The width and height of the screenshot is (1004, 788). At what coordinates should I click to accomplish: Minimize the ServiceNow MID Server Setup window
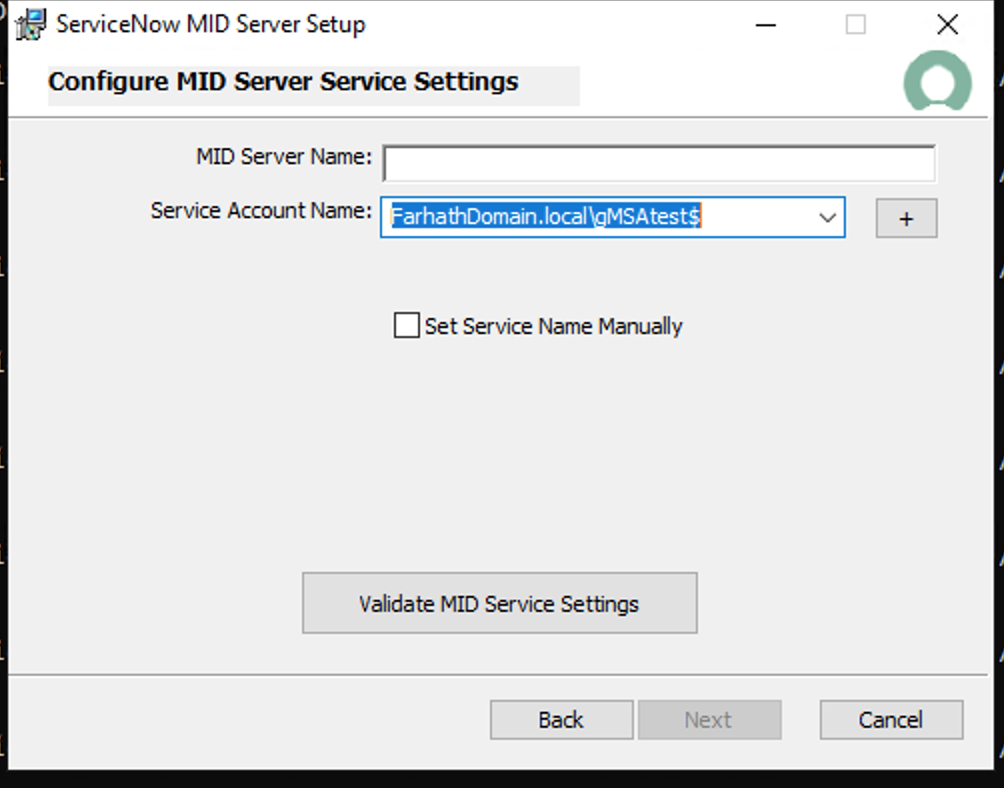(765, 25)
